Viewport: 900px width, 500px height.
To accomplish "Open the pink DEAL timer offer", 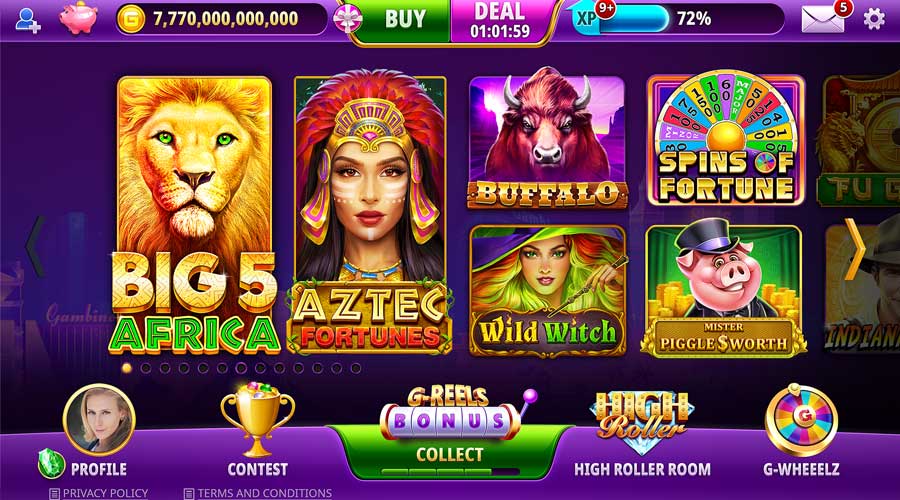I will [x=501, y=20].
